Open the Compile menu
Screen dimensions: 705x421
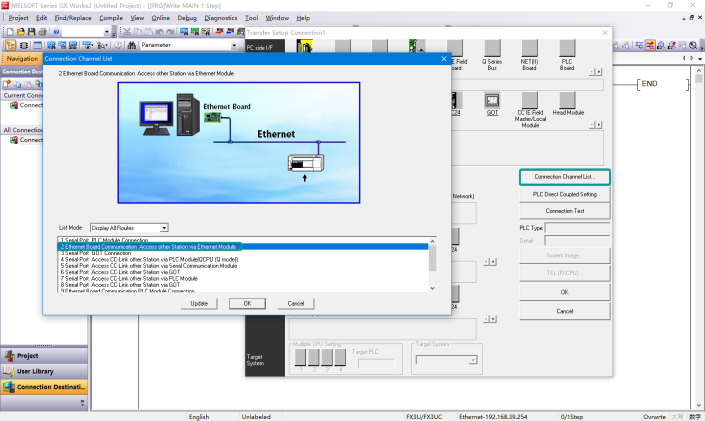(110, 18)
